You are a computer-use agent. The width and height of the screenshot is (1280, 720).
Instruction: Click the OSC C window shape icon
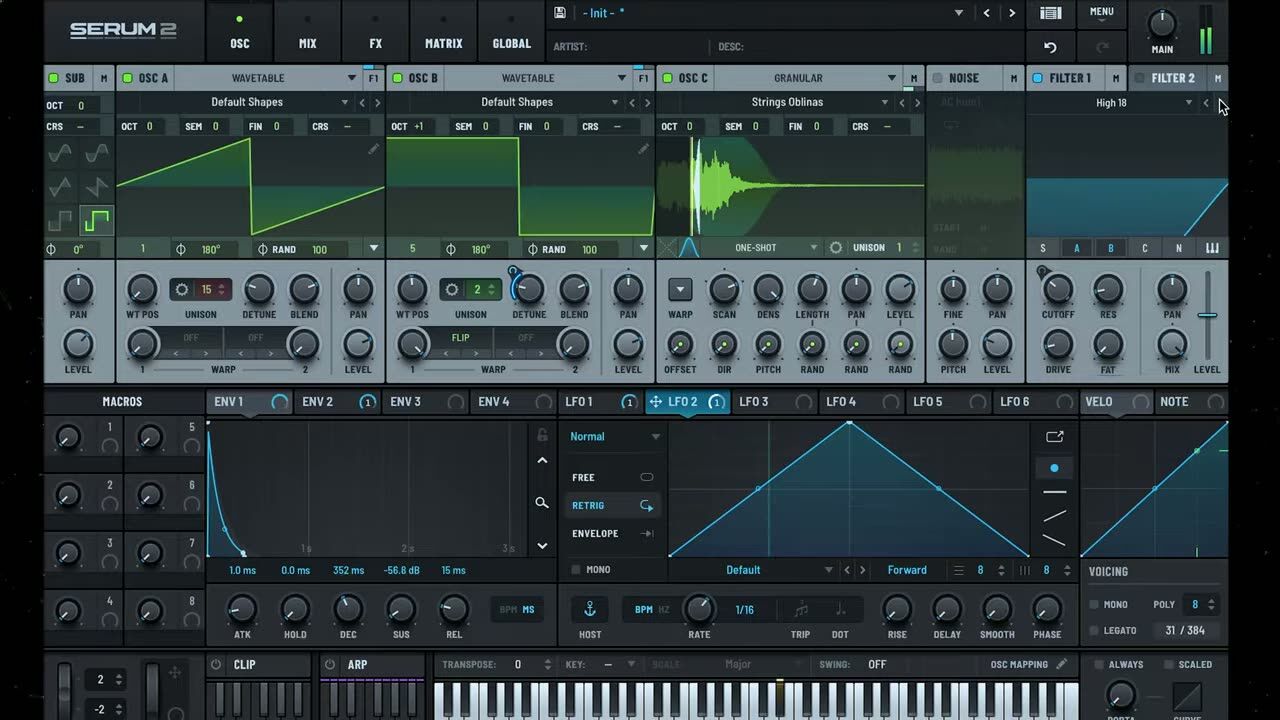click(x=689, y=248)
